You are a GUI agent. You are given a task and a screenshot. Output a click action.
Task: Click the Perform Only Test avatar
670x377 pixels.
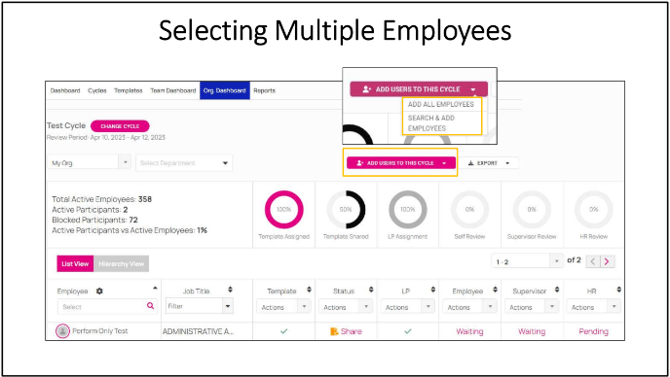(62, 331)
